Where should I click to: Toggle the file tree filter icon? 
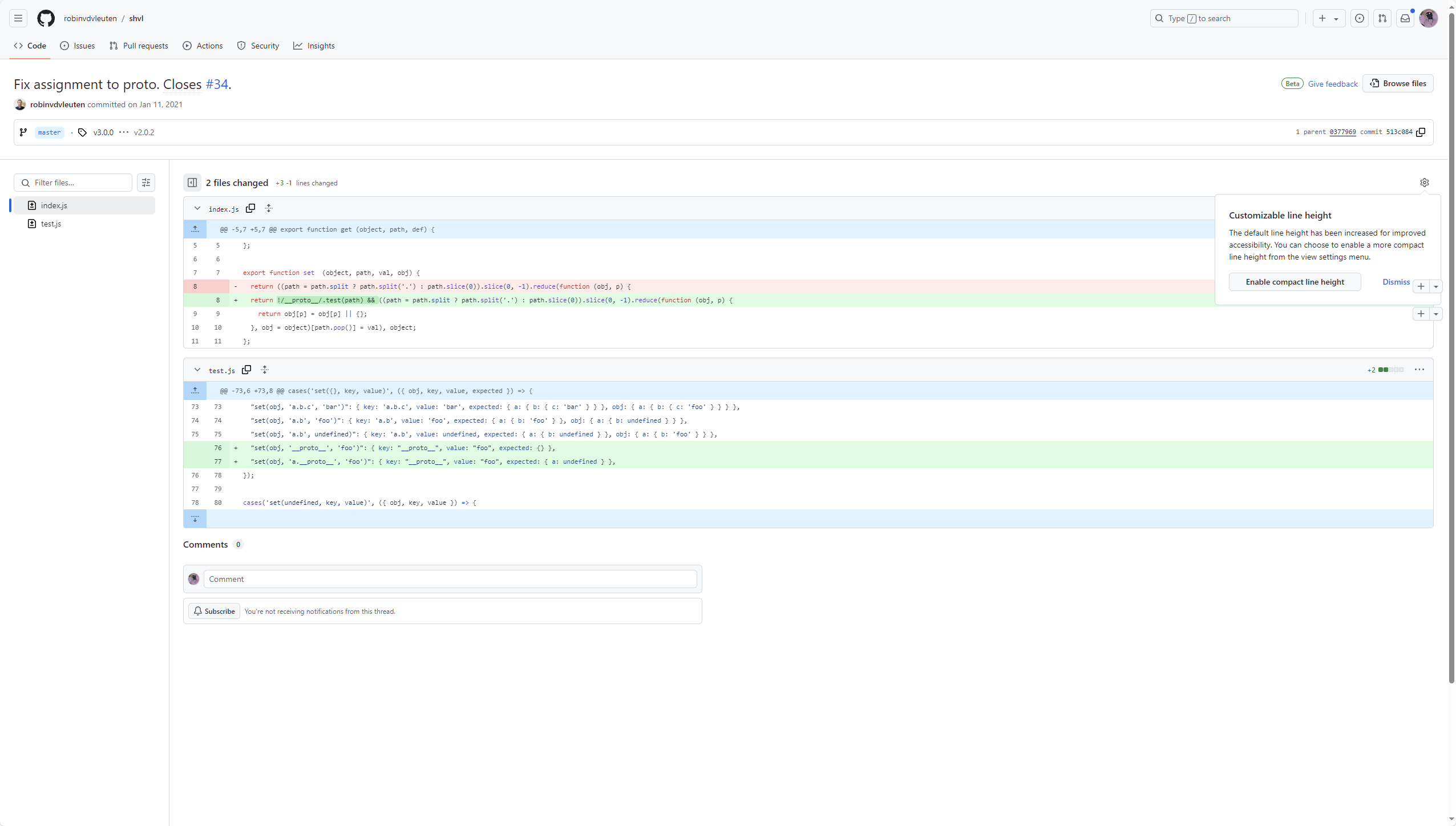(x=145, y=182)
